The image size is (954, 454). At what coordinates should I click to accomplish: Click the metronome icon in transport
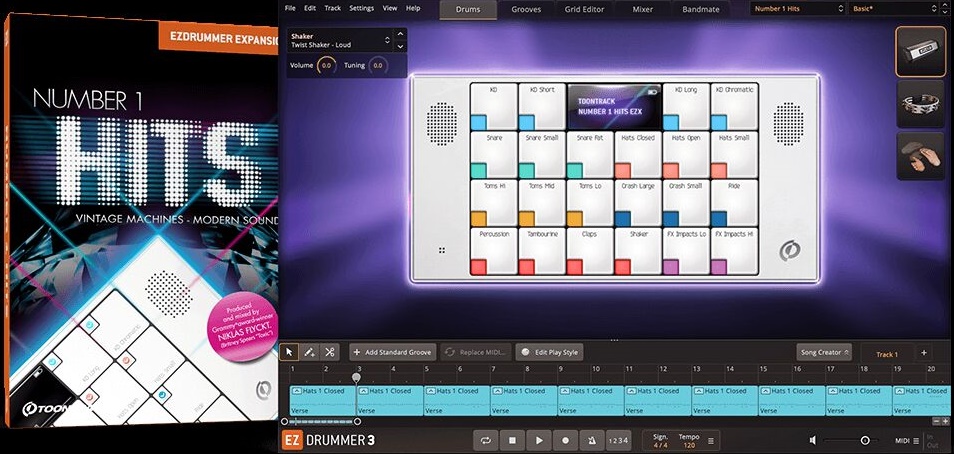coord(591,440)
